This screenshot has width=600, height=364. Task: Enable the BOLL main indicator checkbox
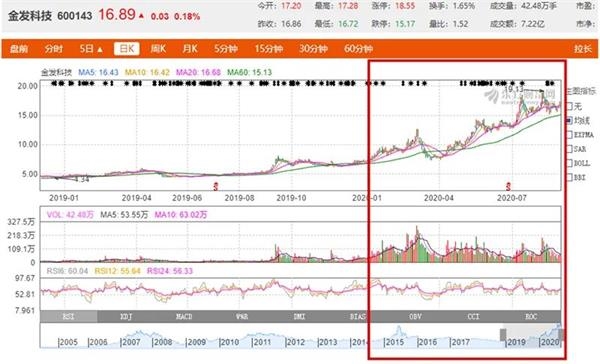click(569, 163)
